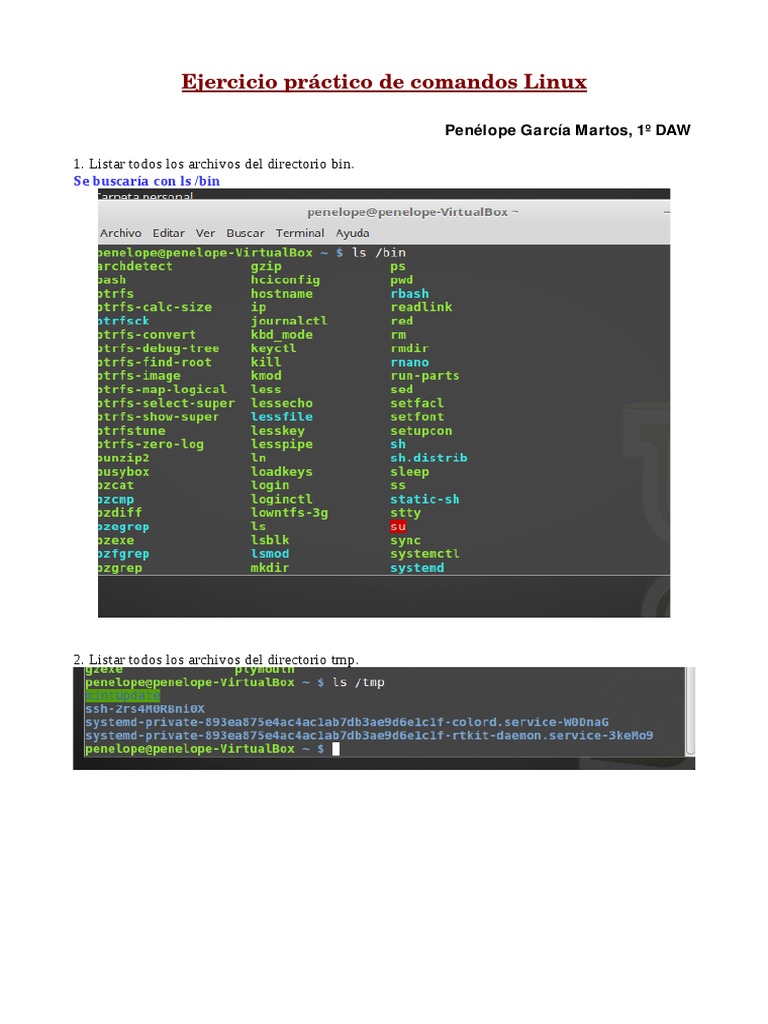Select the 'lesspipe' entry in the listing

point(281,445)
